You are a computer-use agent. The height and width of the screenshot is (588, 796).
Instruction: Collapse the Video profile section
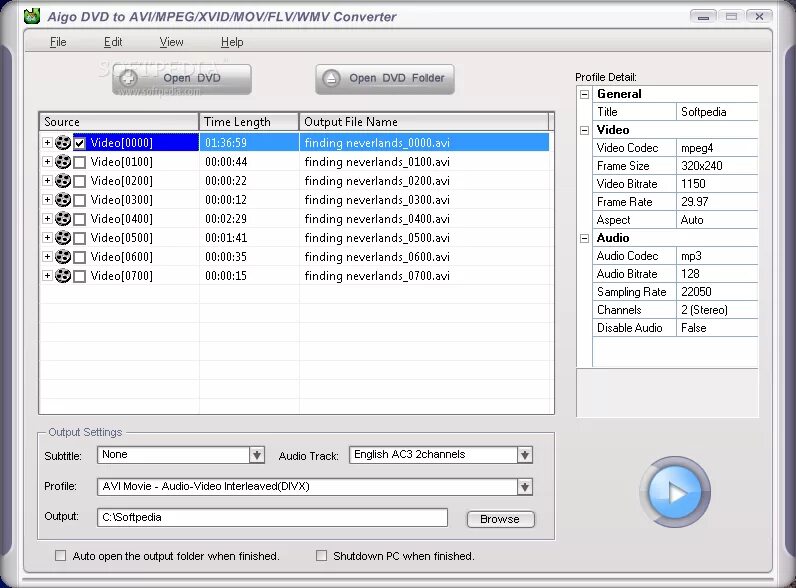point(584,130)
